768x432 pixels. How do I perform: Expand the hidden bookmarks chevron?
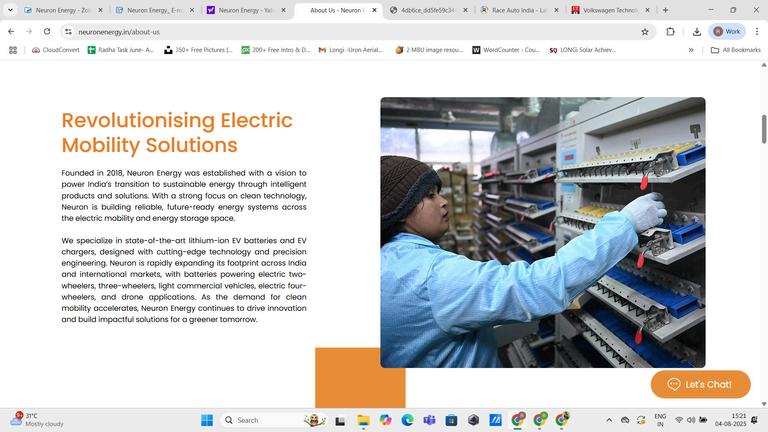pyautogui.click(x=691, y=50)
